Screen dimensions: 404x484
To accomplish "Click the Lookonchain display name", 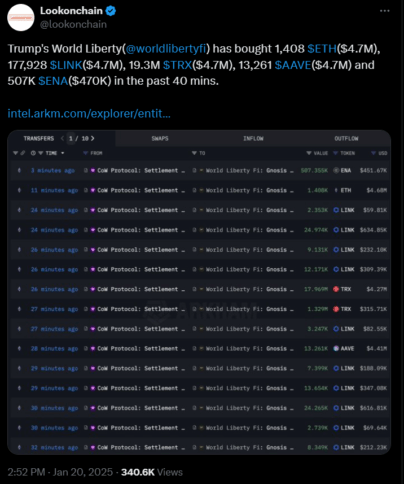I will click(x=71, y=11).
